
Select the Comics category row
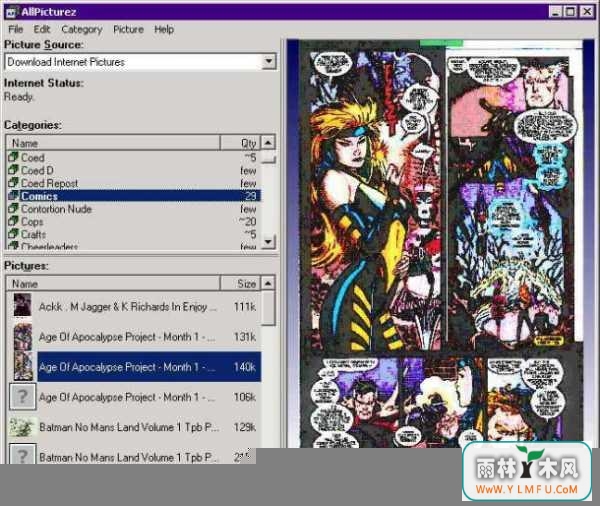click(x=134, y=196)
